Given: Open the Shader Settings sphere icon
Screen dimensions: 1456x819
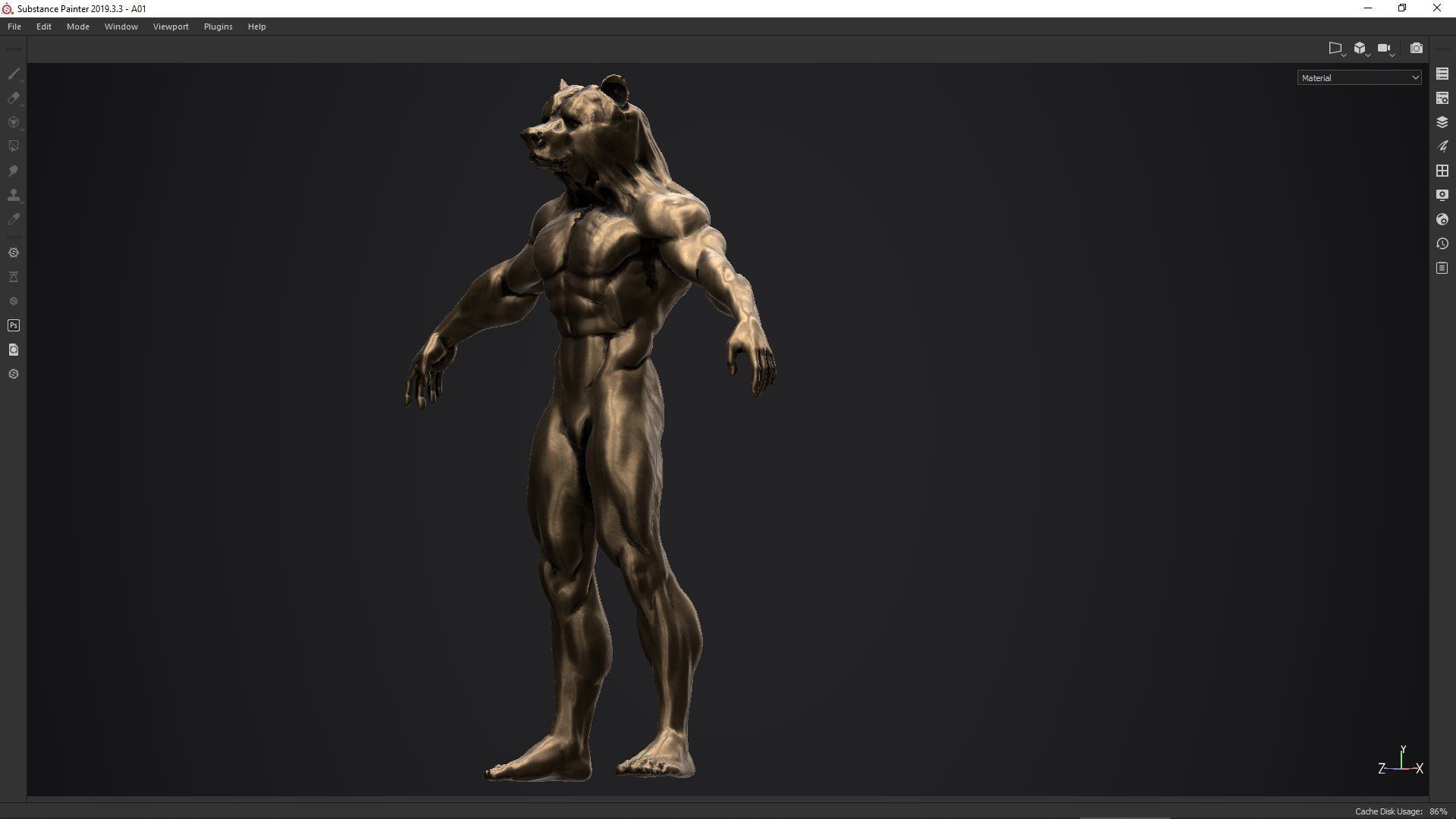Looking at the screenshot, I should 1442,219.
